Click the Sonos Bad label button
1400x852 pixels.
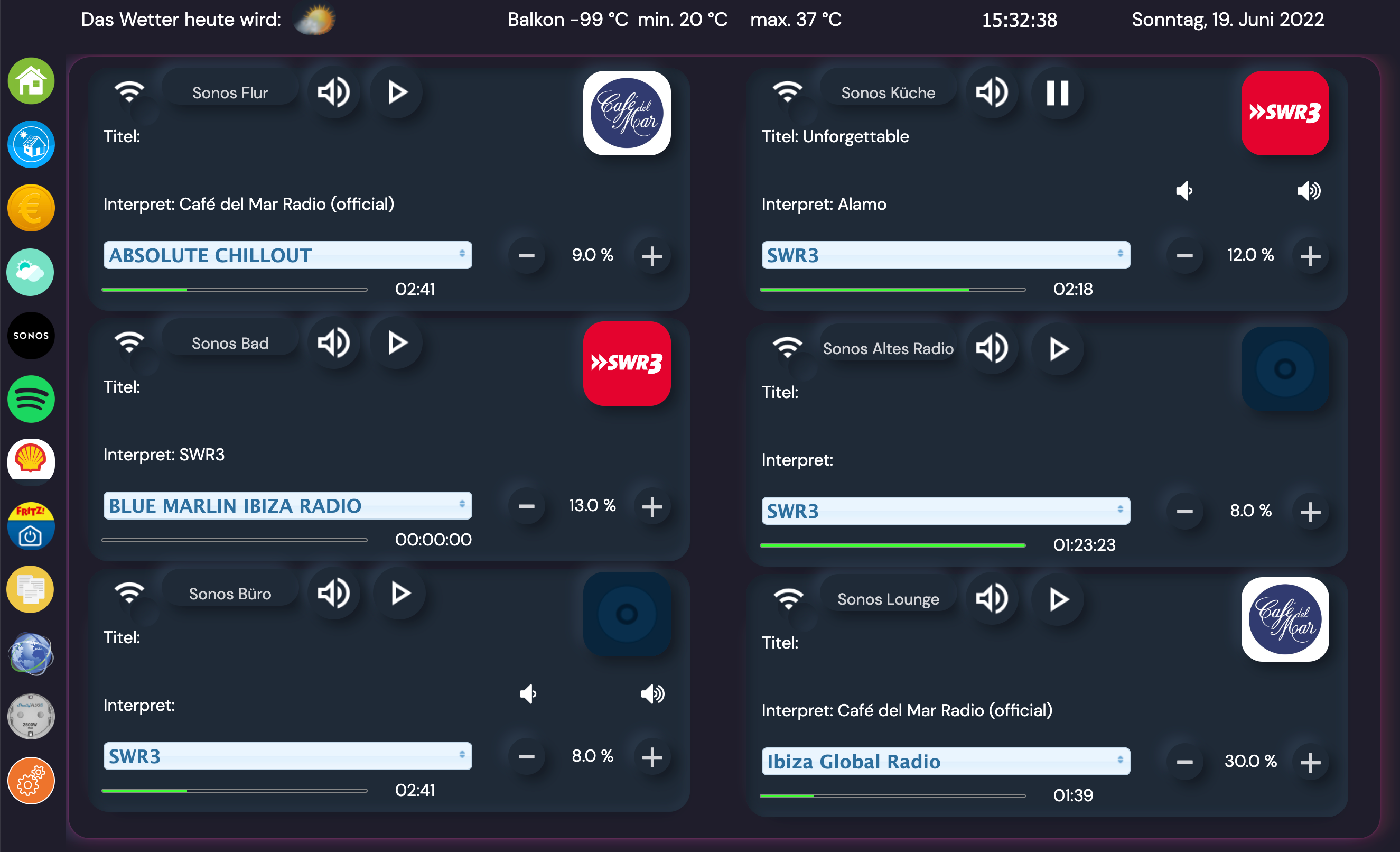[230, 344]
